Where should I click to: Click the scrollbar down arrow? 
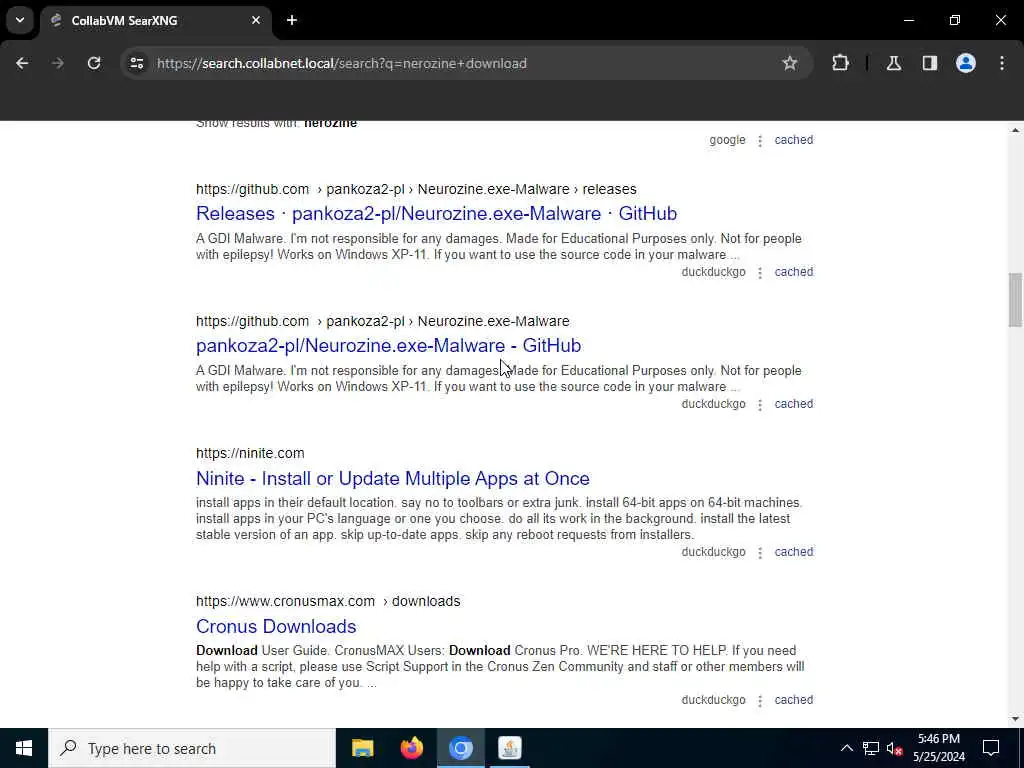[1015, 719]
